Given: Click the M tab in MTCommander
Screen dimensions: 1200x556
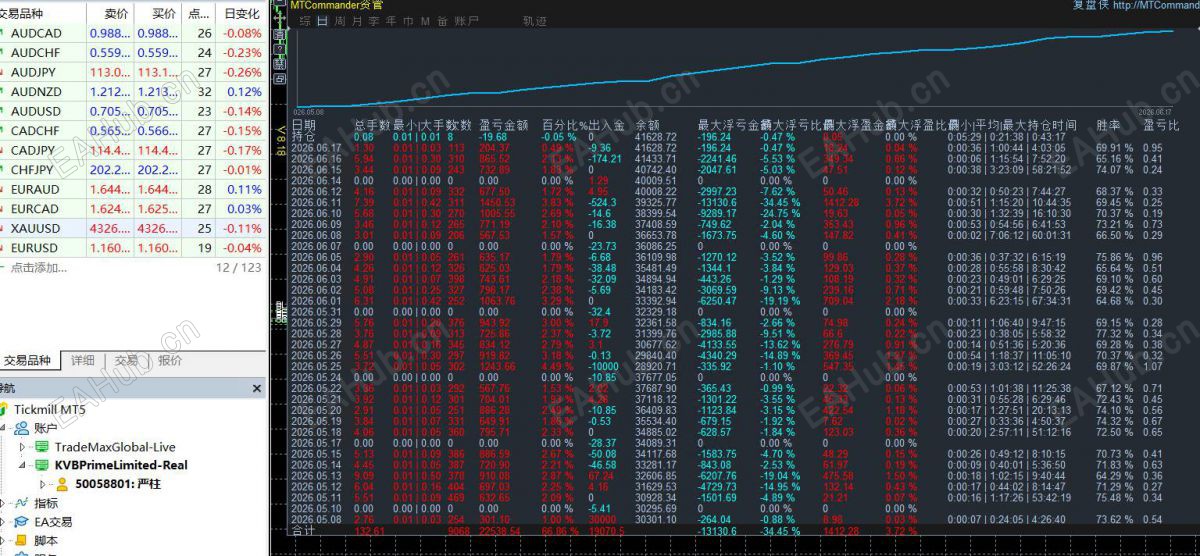Looking at the screenshot, I should 425,20.
